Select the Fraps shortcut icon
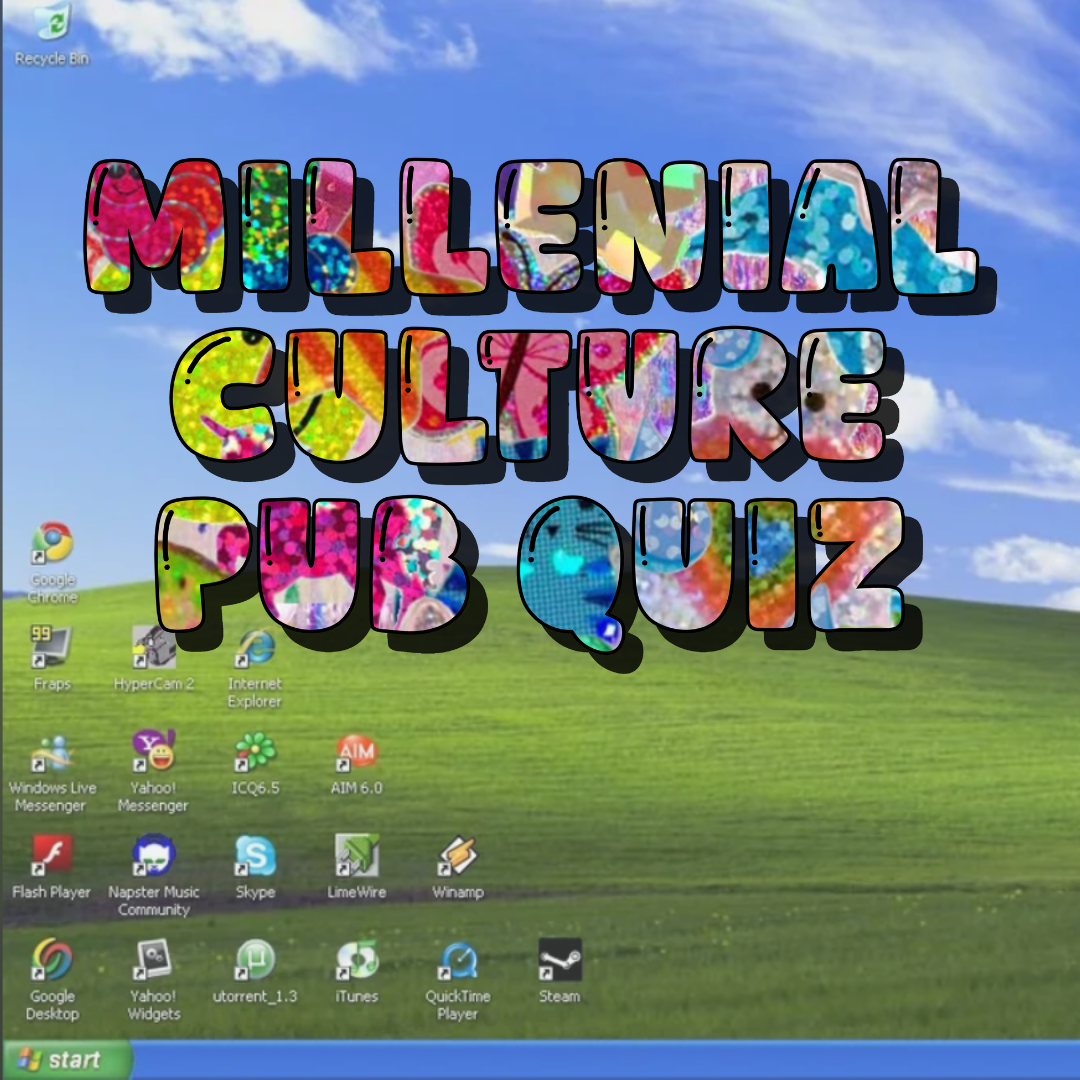This screenshot has width=1080, height=1080. click(52, 648)
